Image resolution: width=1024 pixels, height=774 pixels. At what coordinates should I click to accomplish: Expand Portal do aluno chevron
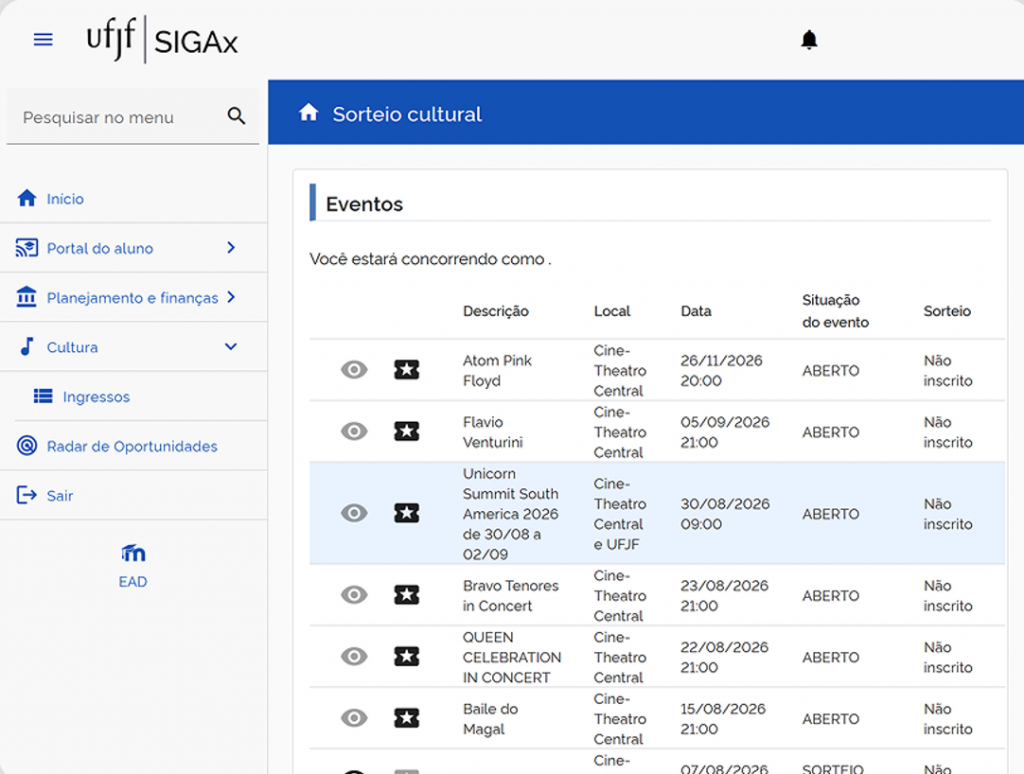tap(231, 248)
